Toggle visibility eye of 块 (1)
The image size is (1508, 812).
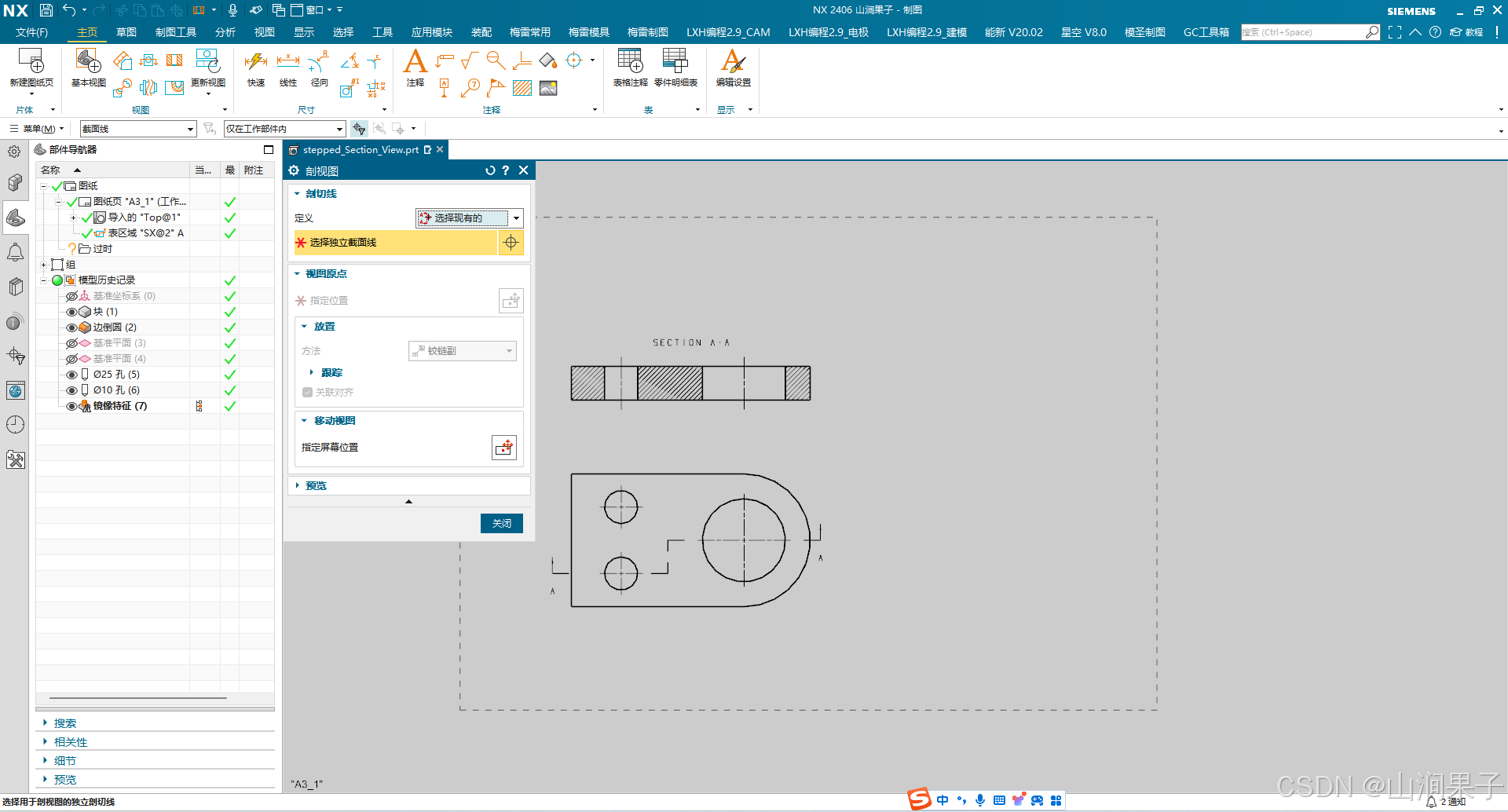(x=71, y=312)
